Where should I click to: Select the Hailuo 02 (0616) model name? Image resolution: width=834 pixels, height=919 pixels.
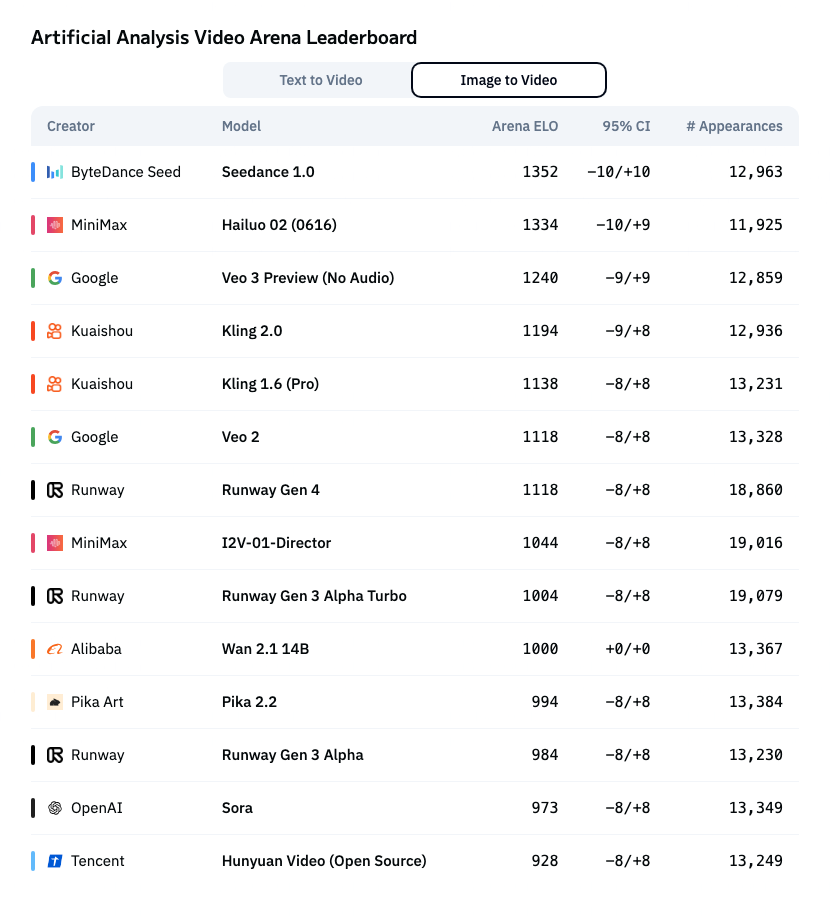click(279, 225)
